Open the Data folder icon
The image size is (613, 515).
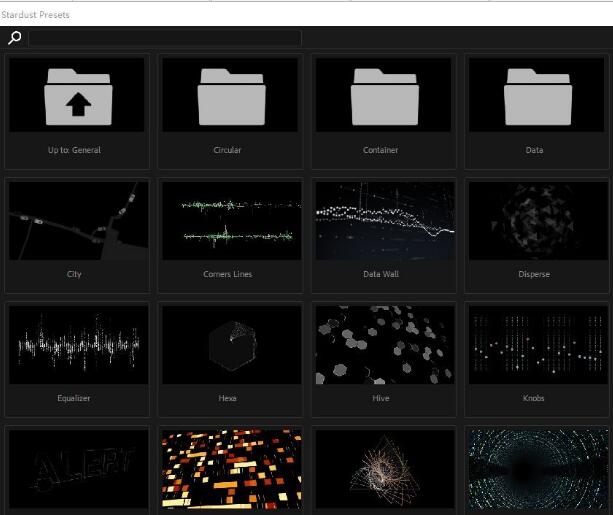[x=537, y=95]
